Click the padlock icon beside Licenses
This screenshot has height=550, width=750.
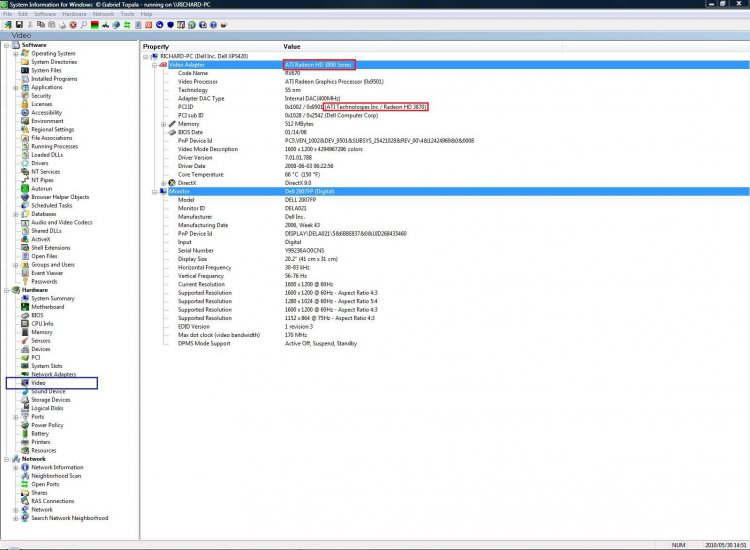click(x=25, y=104)
